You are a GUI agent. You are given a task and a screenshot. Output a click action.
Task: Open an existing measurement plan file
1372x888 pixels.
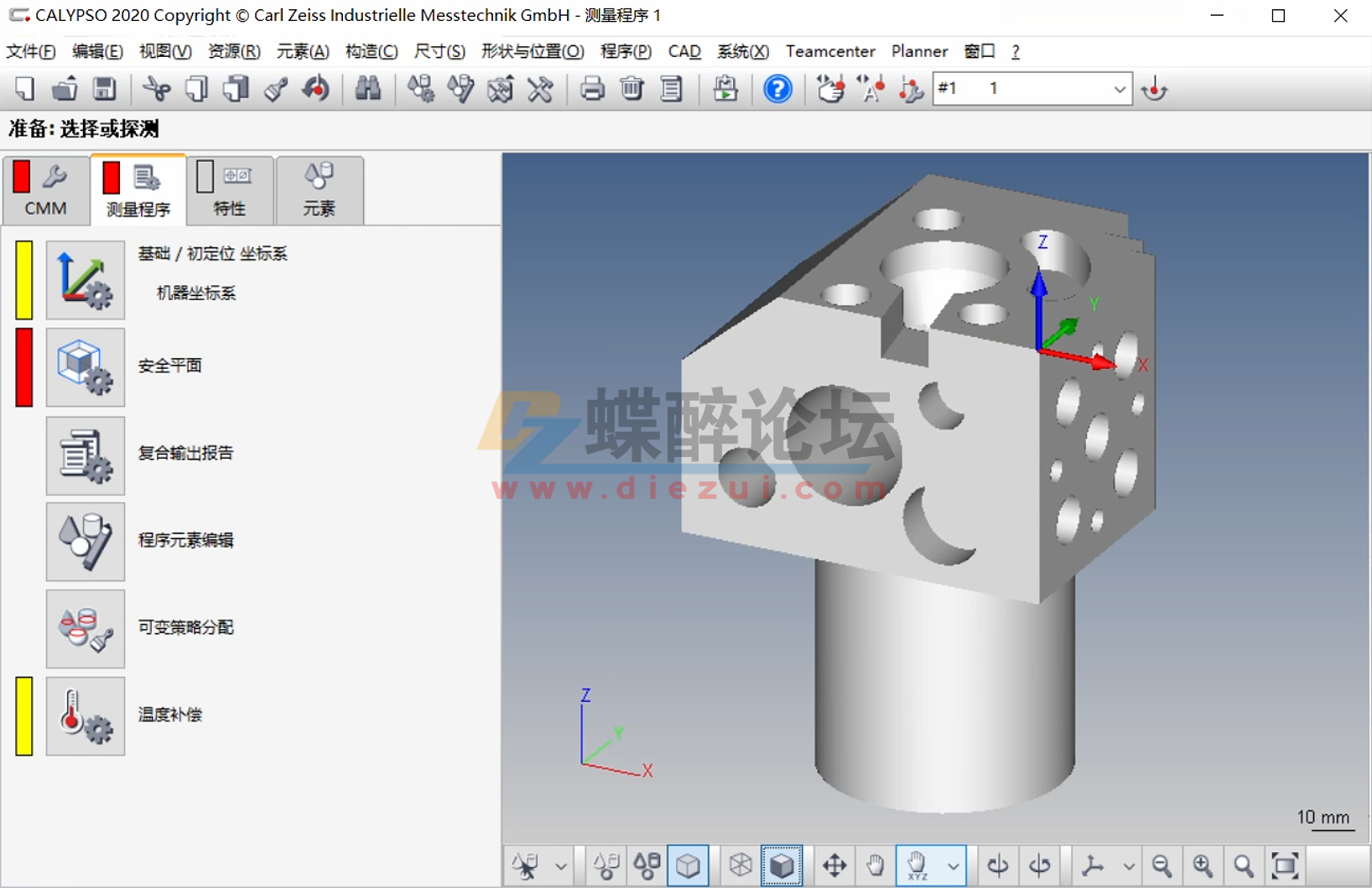[x=65, y=88]
